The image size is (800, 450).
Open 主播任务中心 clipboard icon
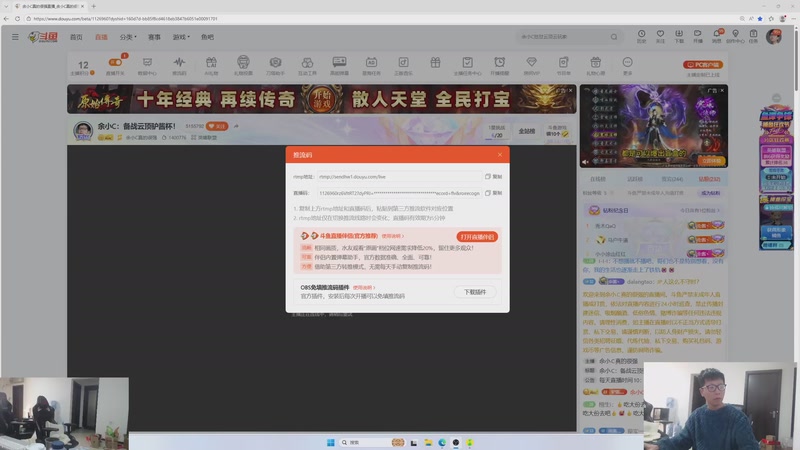pos(467,66)
